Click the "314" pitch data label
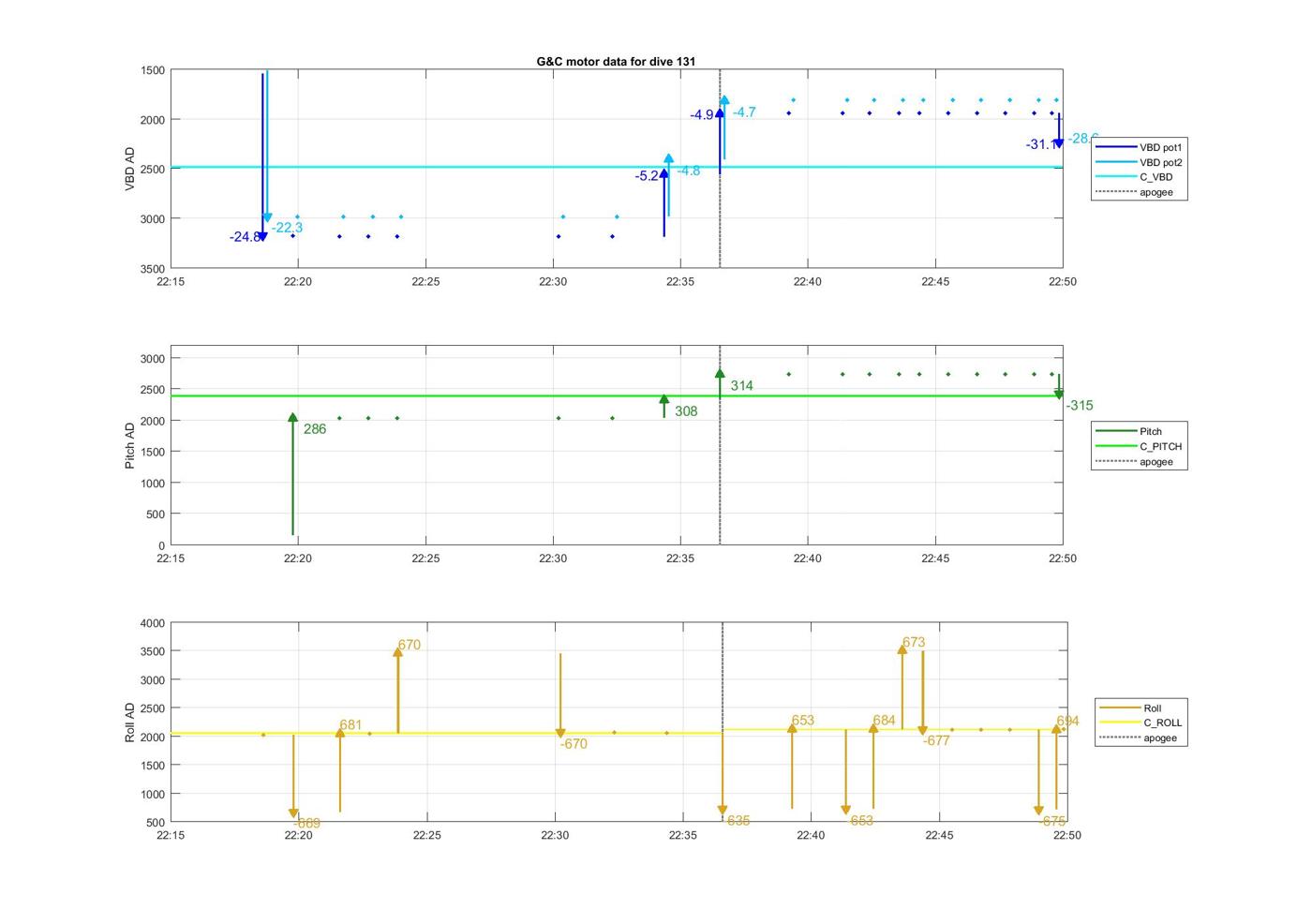Screen dimensions: 1312x924 [742, 386]
